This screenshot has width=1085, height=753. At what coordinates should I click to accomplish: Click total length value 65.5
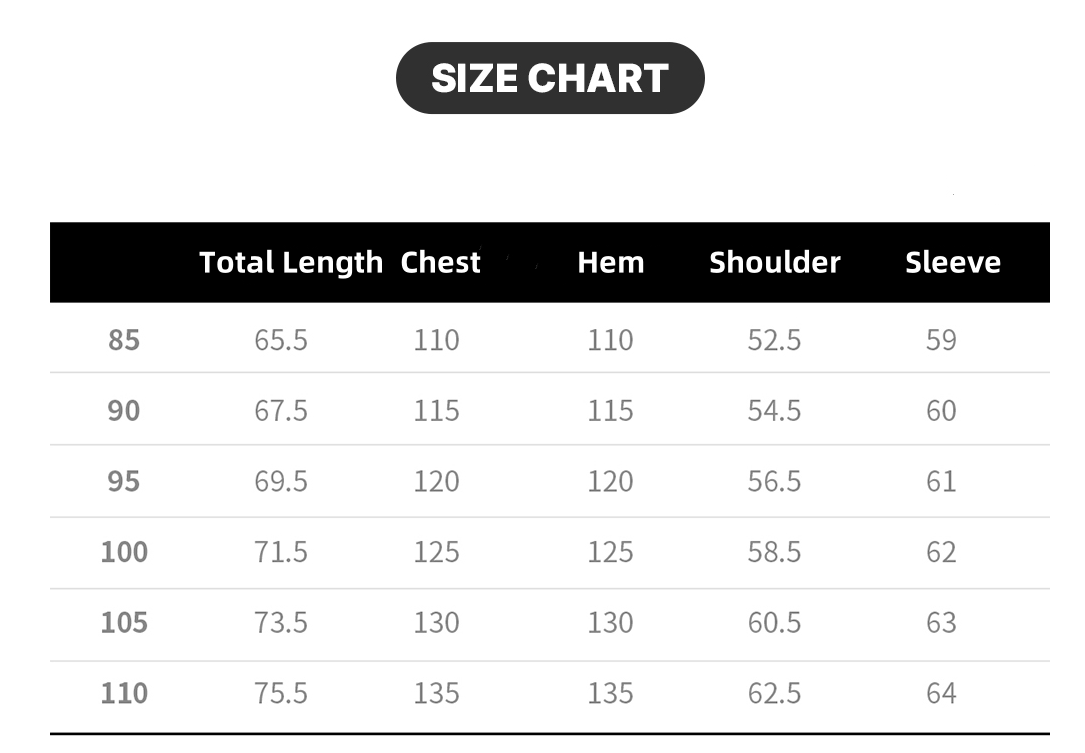[281, 340]
